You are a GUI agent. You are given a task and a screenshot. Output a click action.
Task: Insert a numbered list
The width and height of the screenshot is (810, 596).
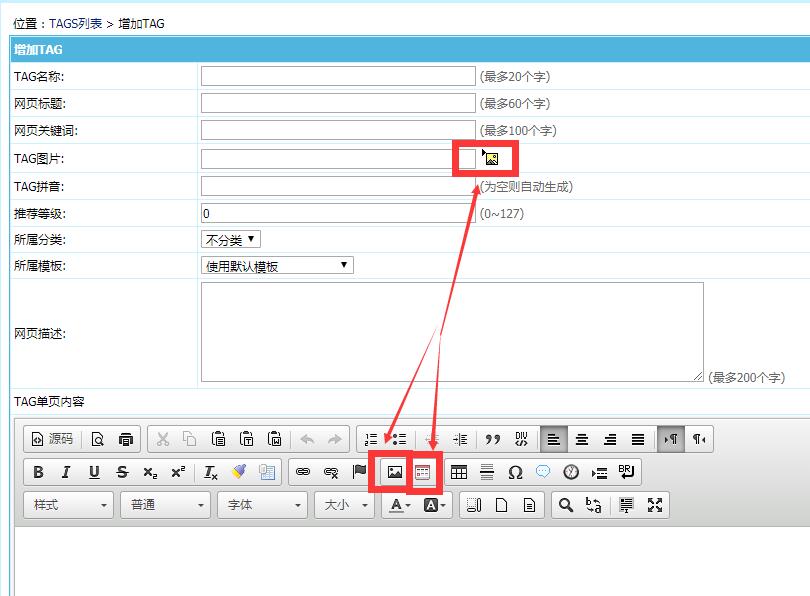coord(371,439)
